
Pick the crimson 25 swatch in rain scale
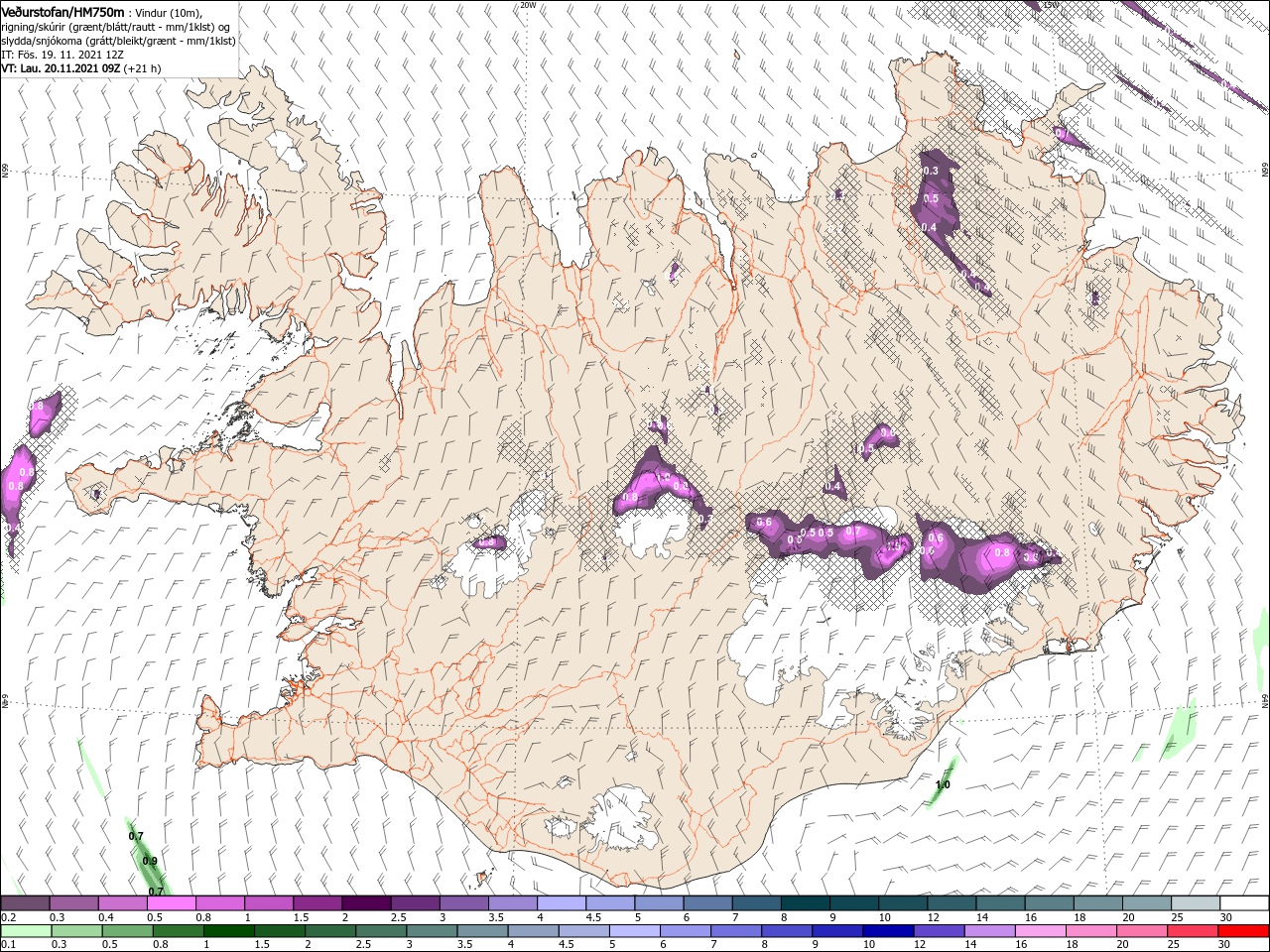point(1194,931)
